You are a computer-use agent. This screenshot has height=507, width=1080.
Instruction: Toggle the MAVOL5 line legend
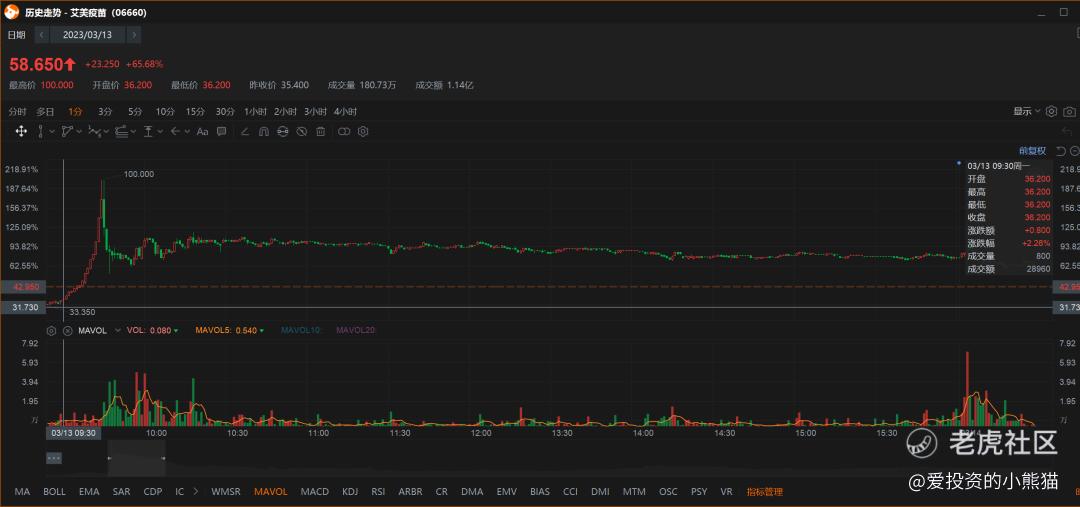point(230,331)
